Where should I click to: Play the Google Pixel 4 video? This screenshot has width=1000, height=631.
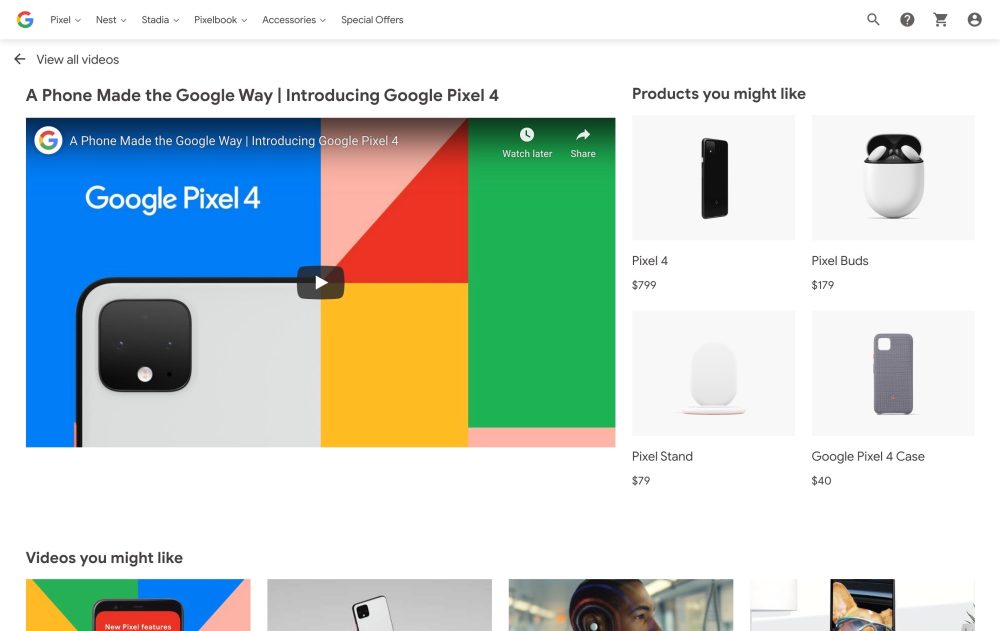[x=320, y=283]
